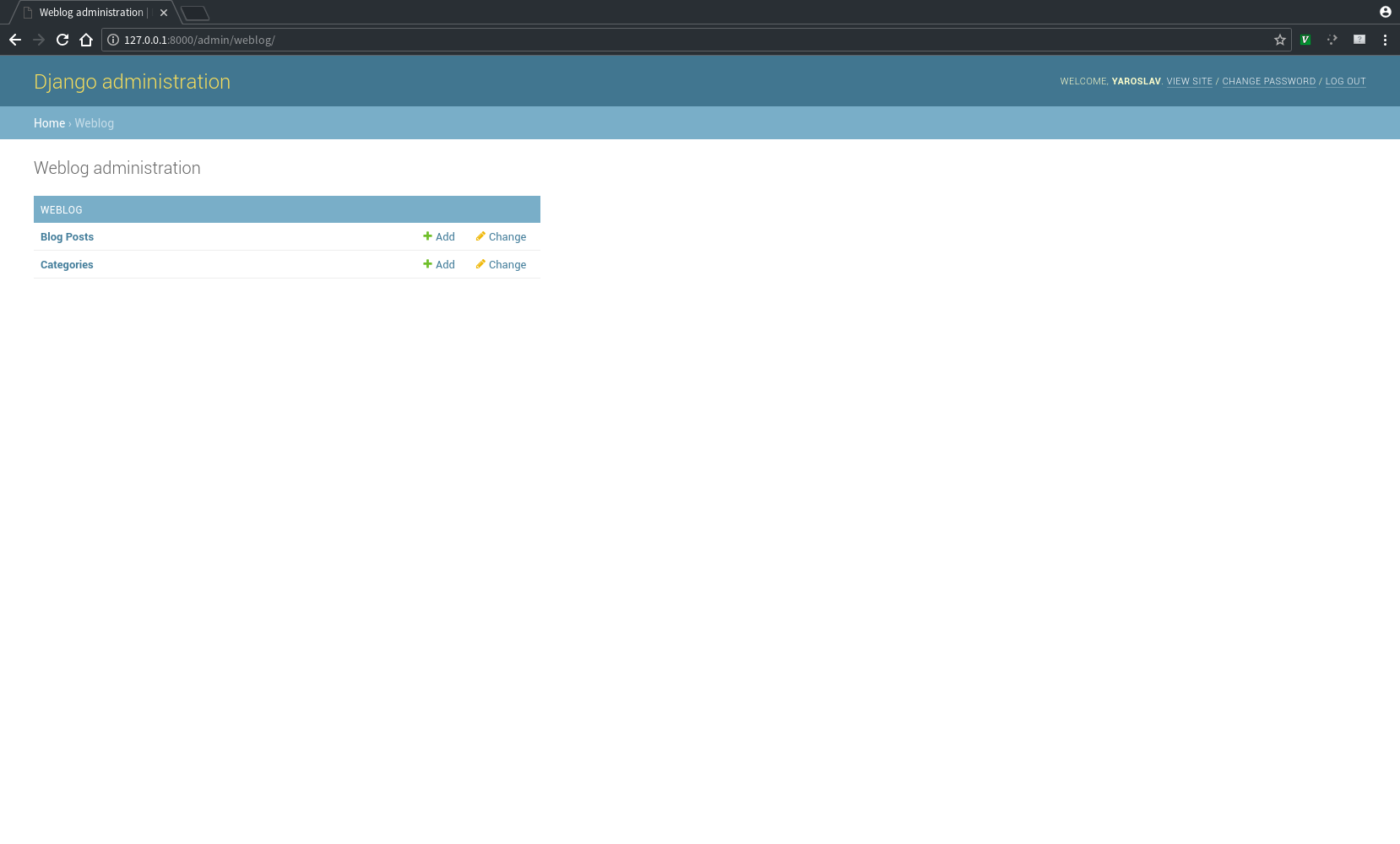
Task: Click the browser back arrow
Action: (x=15, y=40)
